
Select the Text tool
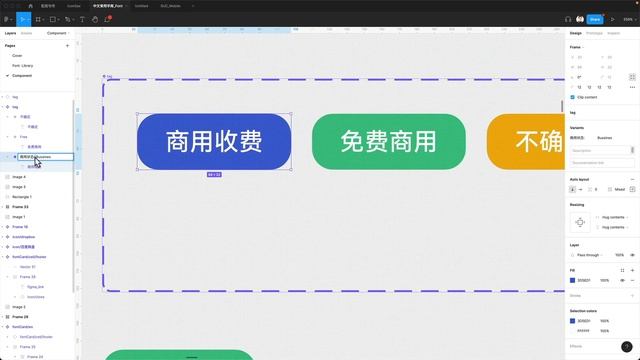(x=82, y=19)
